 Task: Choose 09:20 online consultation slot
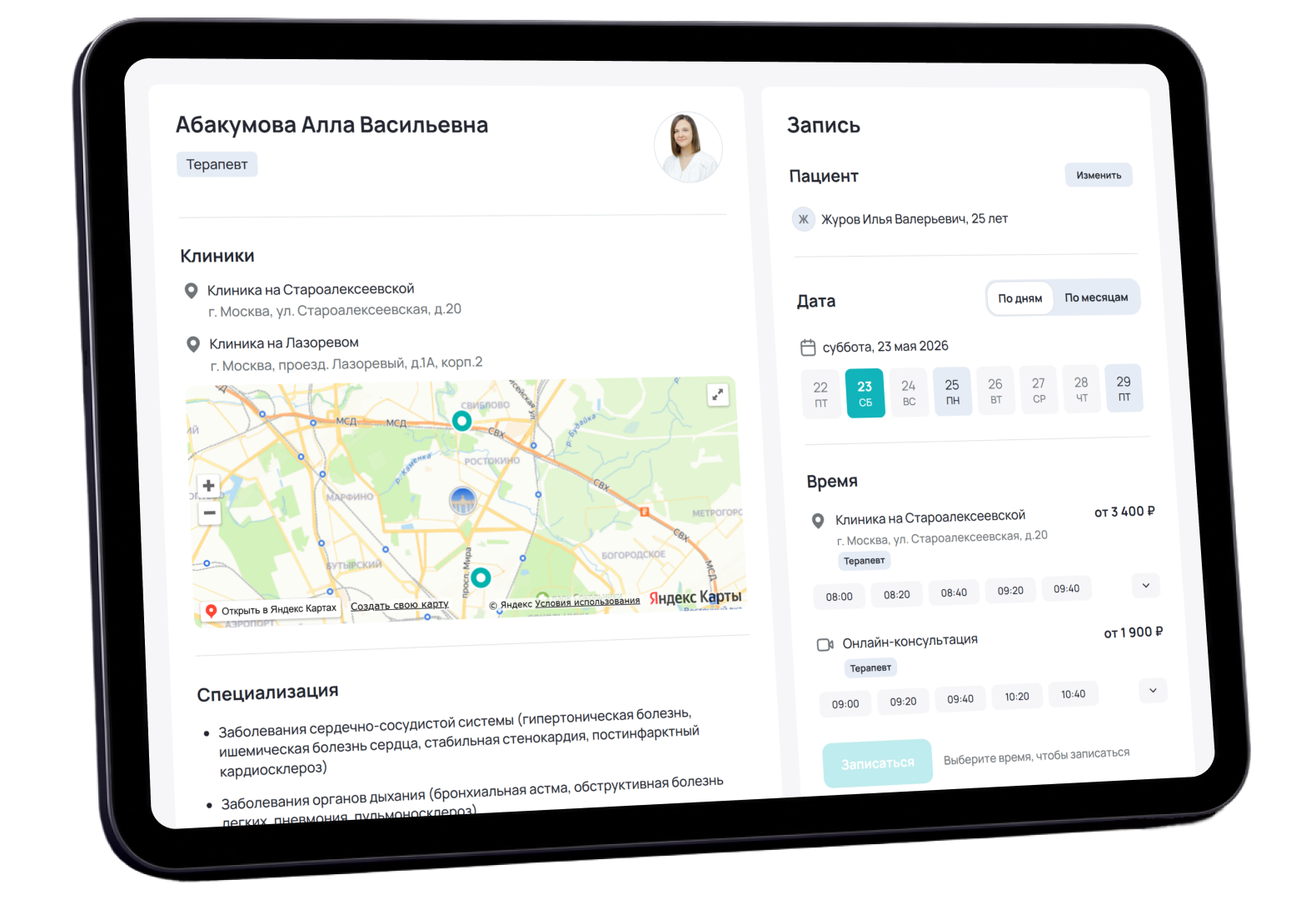tap(903, 702)
